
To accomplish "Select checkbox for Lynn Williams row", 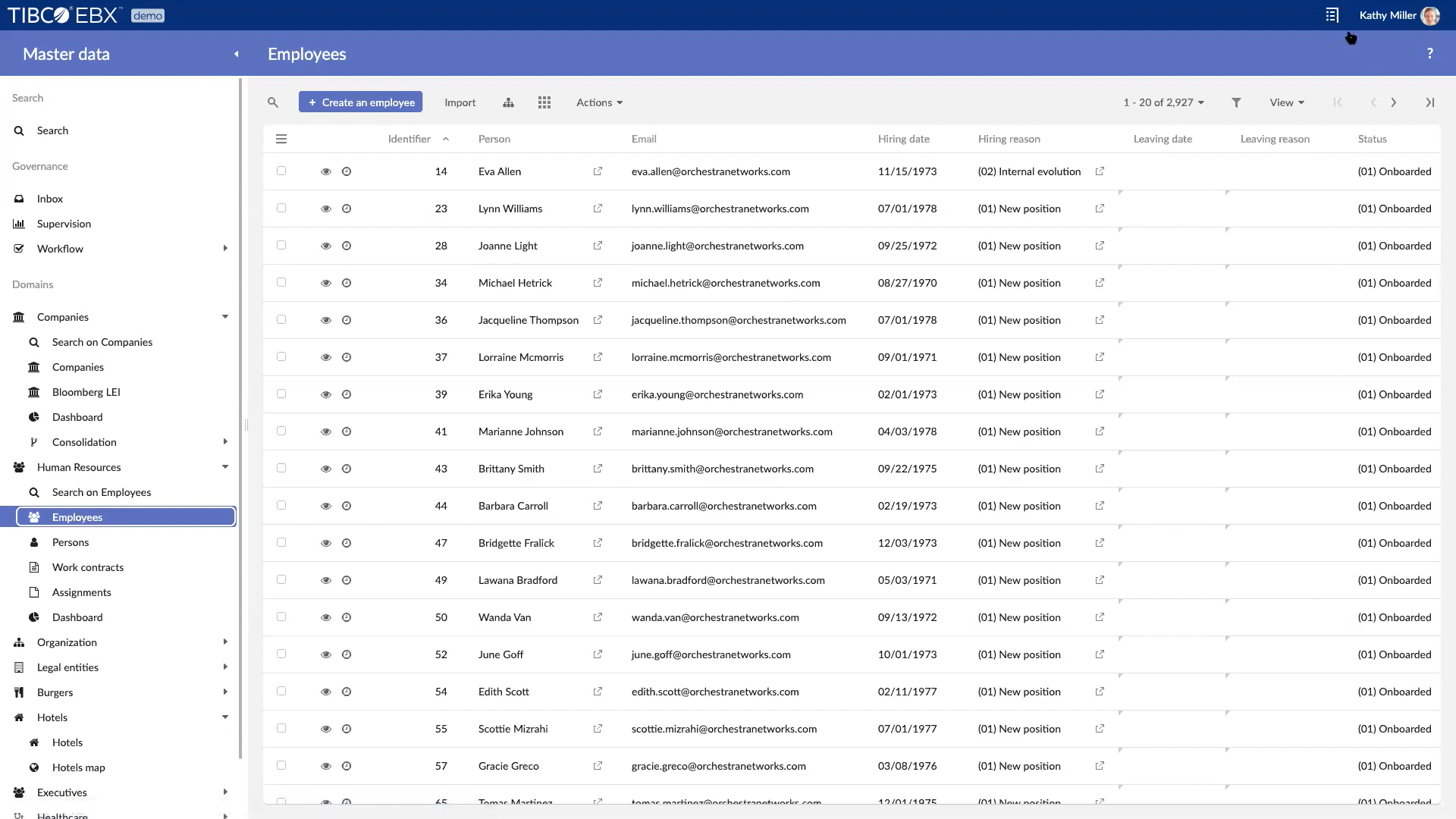I will pos(281,208).
